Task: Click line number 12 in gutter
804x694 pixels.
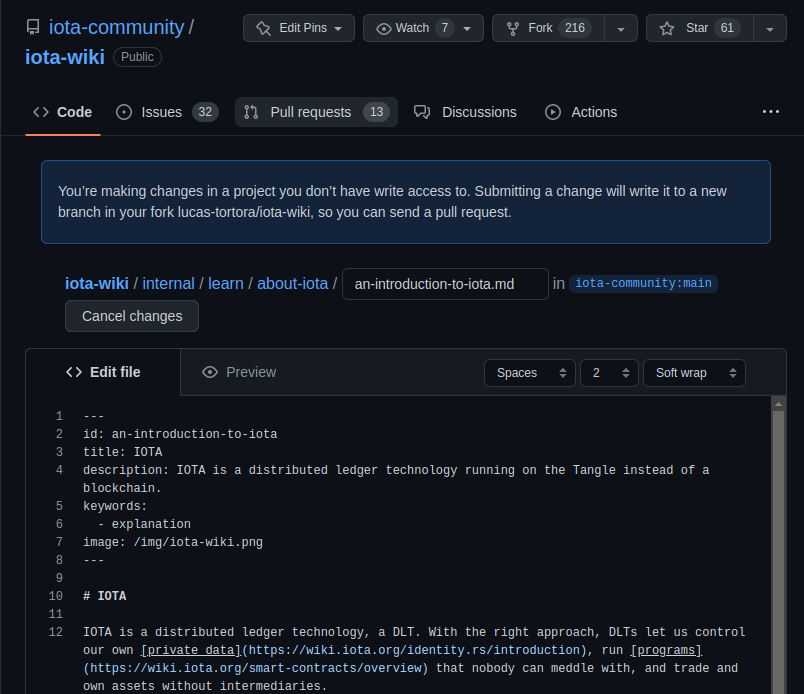Action: [56, 632]
